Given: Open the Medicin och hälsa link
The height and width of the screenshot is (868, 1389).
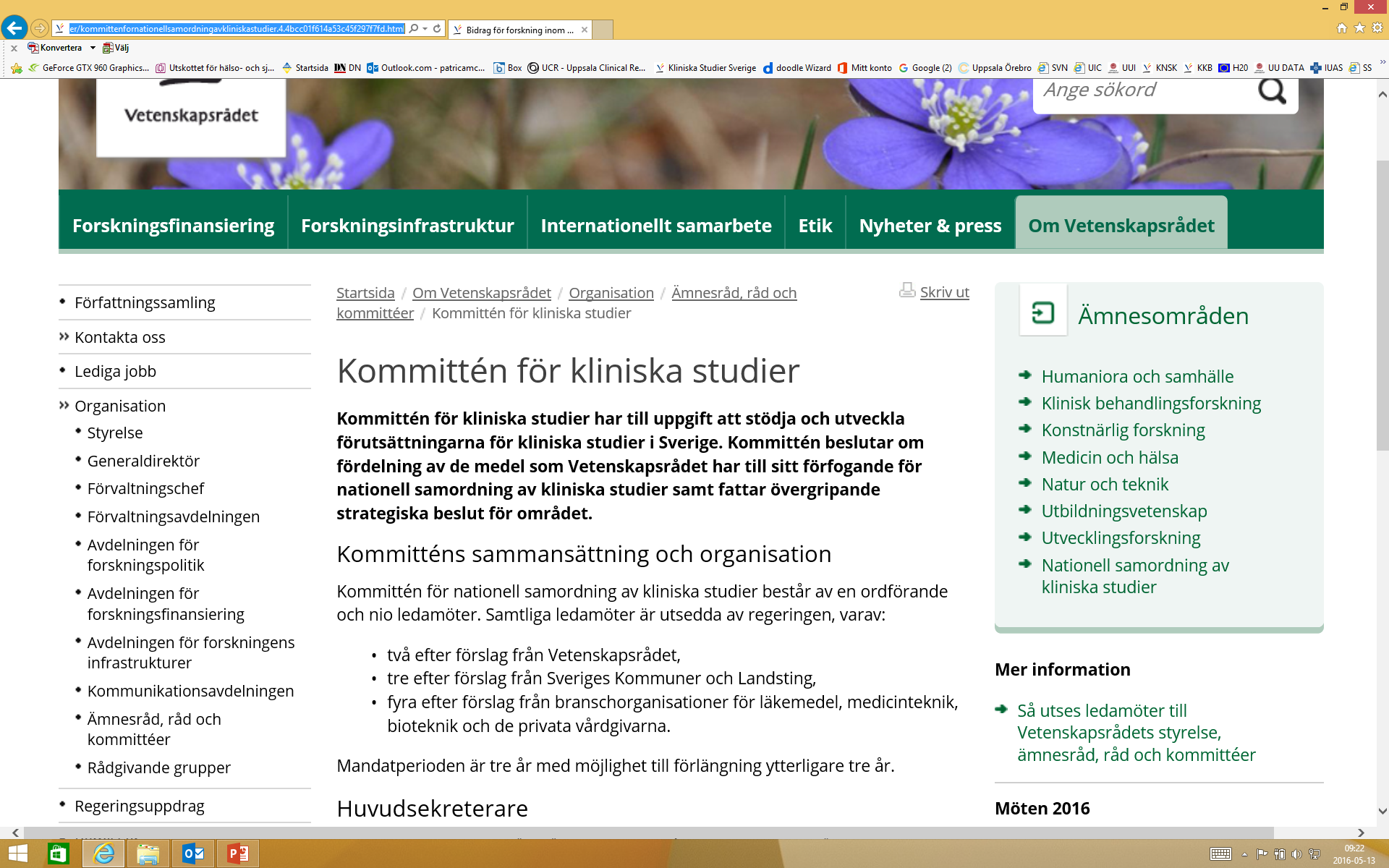Looking at the screenshot, I should click(x=1110, y=457).
